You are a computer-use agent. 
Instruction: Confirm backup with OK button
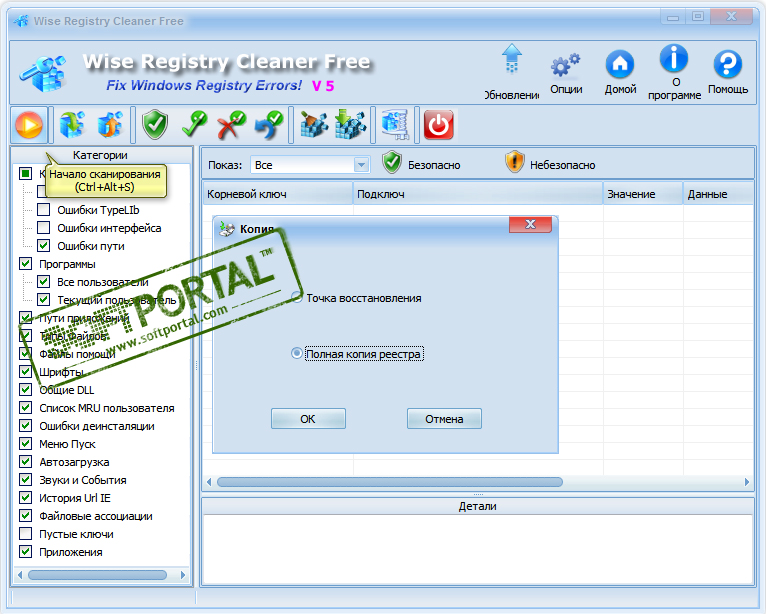pyautogui.click(x=308, y=419)
